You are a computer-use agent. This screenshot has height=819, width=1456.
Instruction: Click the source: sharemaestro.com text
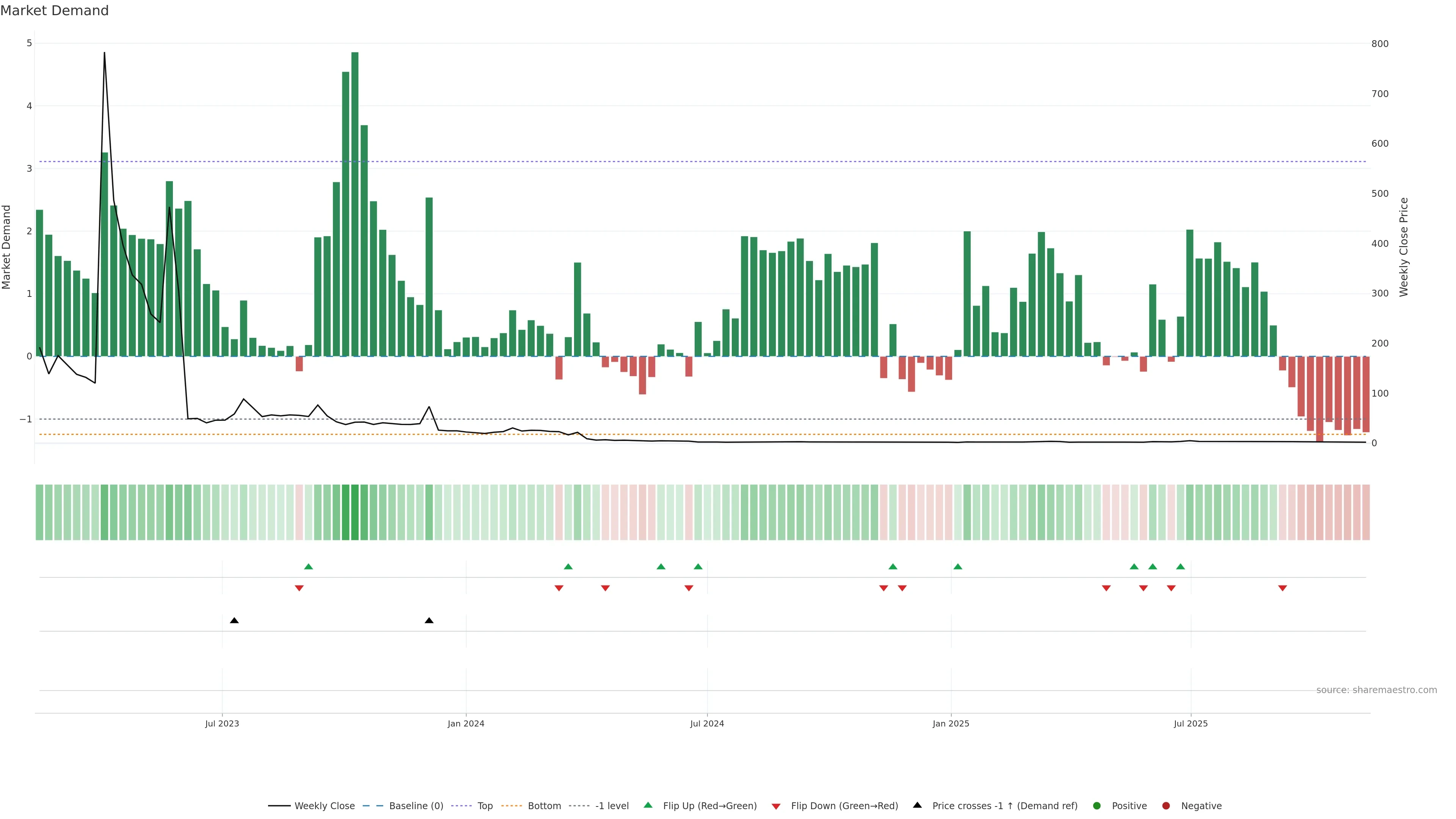point(1376,690)
